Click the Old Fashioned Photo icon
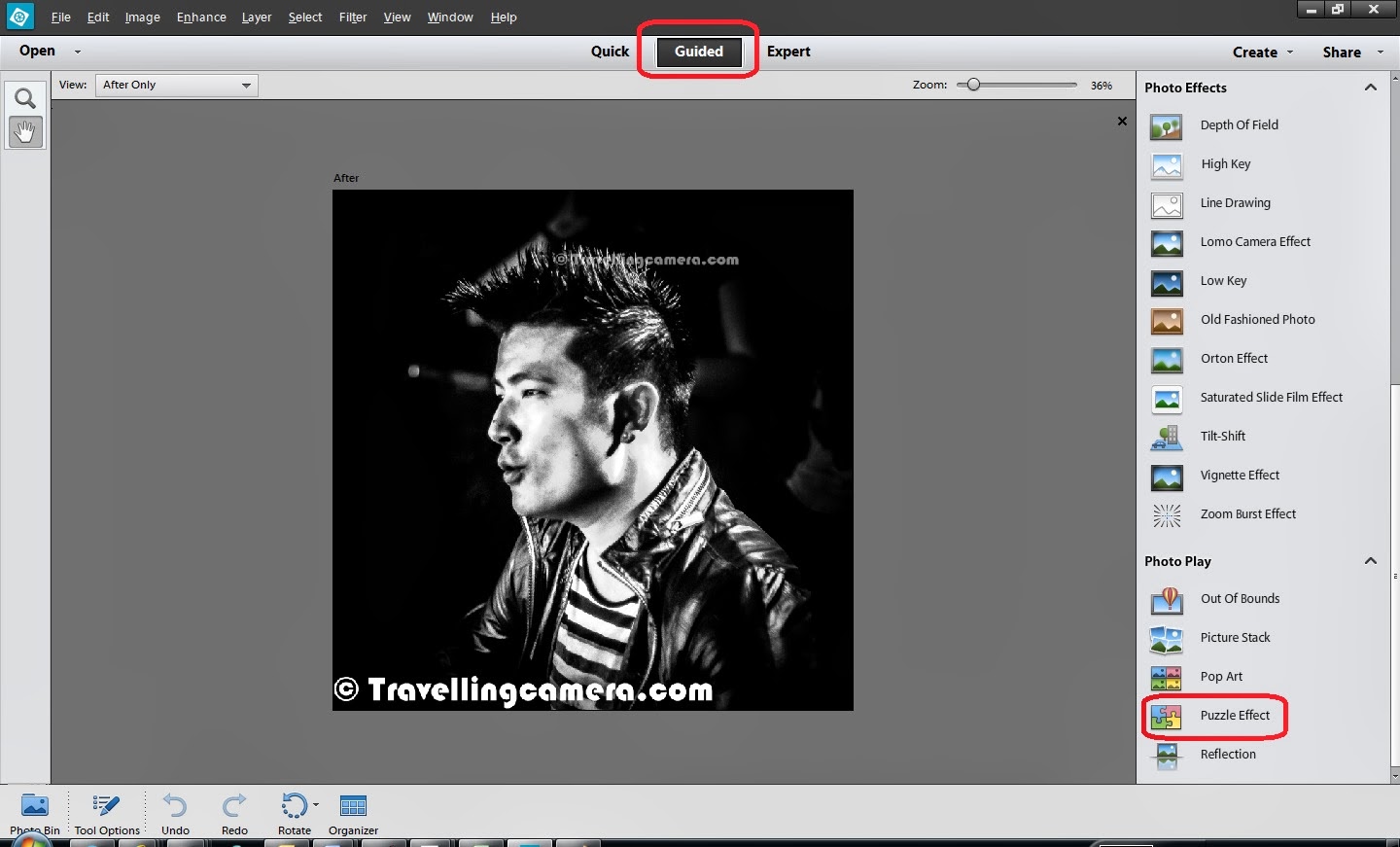Image resolution: width=1400 pixels, height=847 pixels. tap(1167, 320)
